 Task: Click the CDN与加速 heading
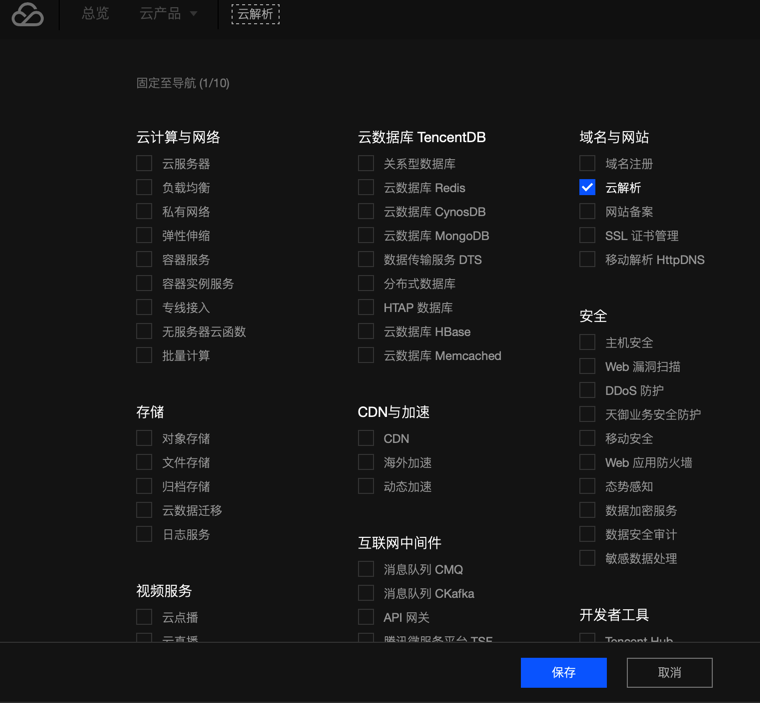[x=394, y=412]
